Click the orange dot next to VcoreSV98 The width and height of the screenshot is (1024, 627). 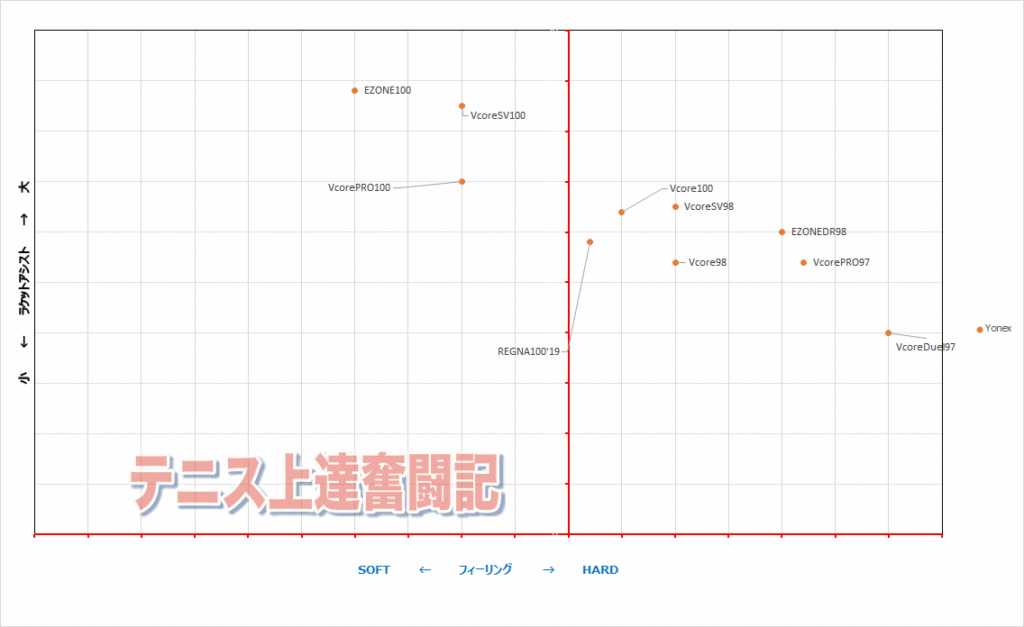[675, 207]
